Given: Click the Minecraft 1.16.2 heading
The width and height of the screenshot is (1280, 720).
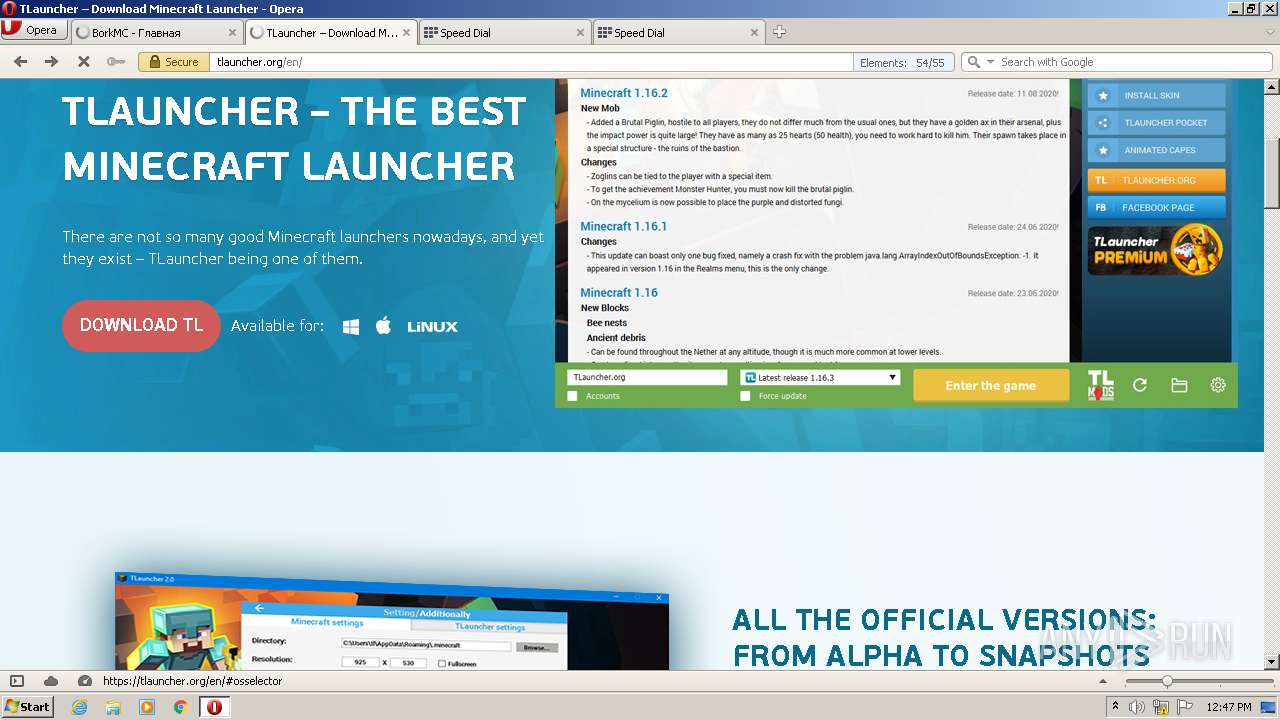Looking at the screenshot, I should click(624, 93).
